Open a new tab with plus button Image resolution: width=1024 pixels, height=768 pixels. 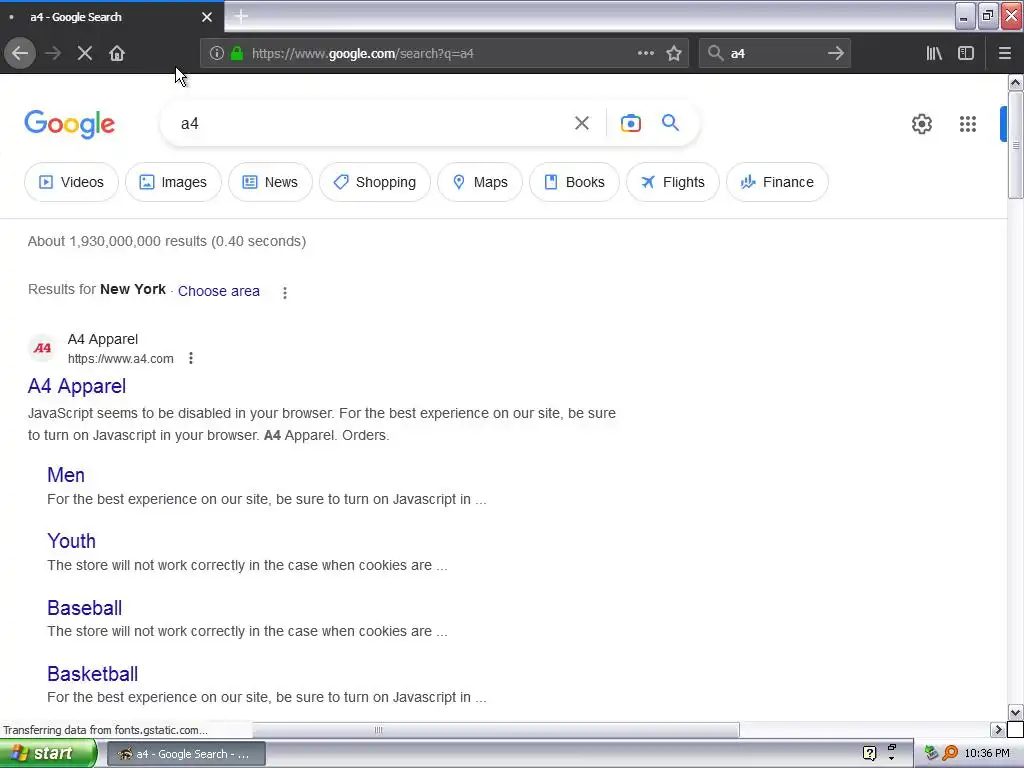(241, 16)
